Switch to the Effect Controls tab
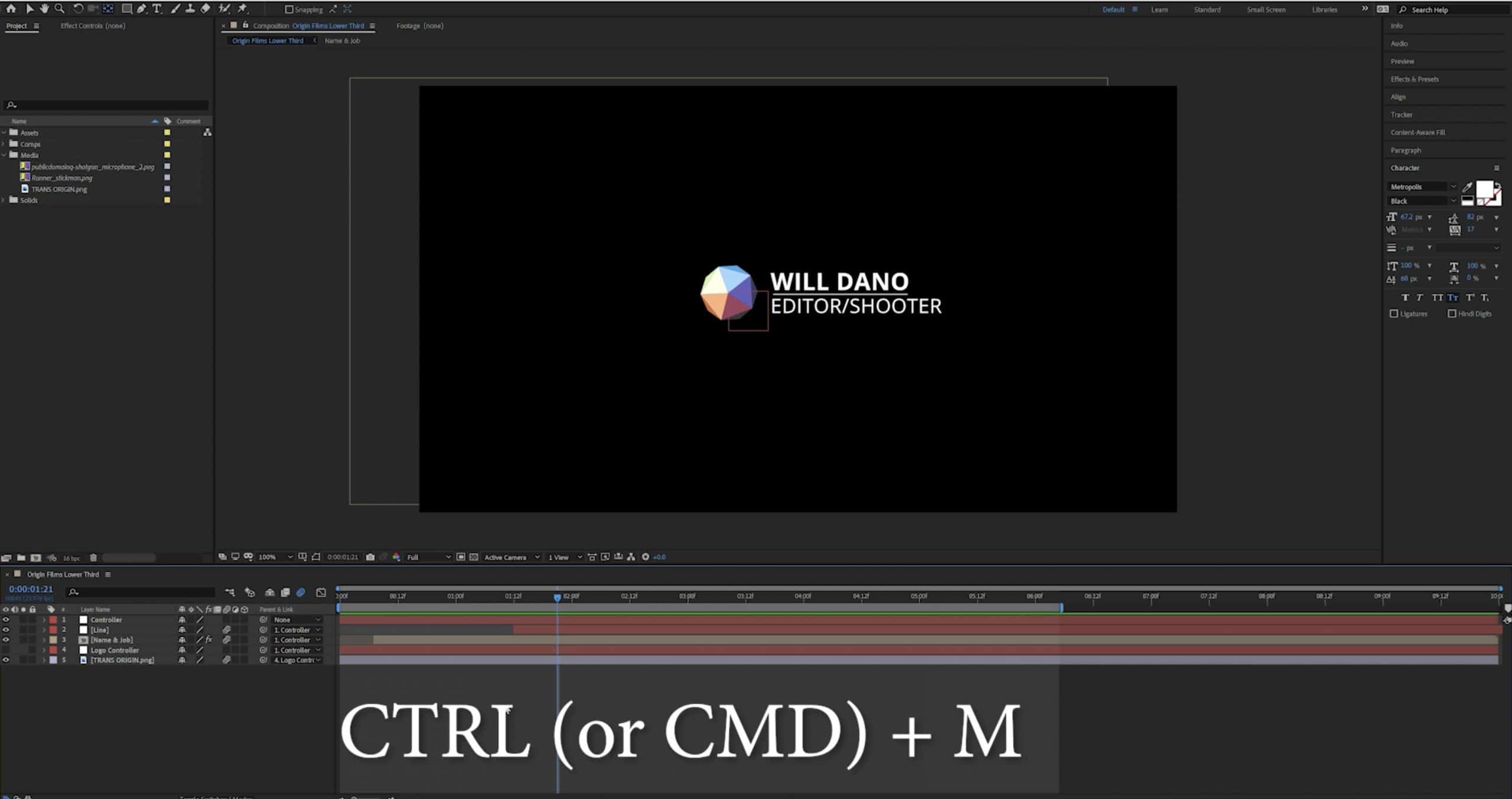1512x799 pixels. [93, 25]
